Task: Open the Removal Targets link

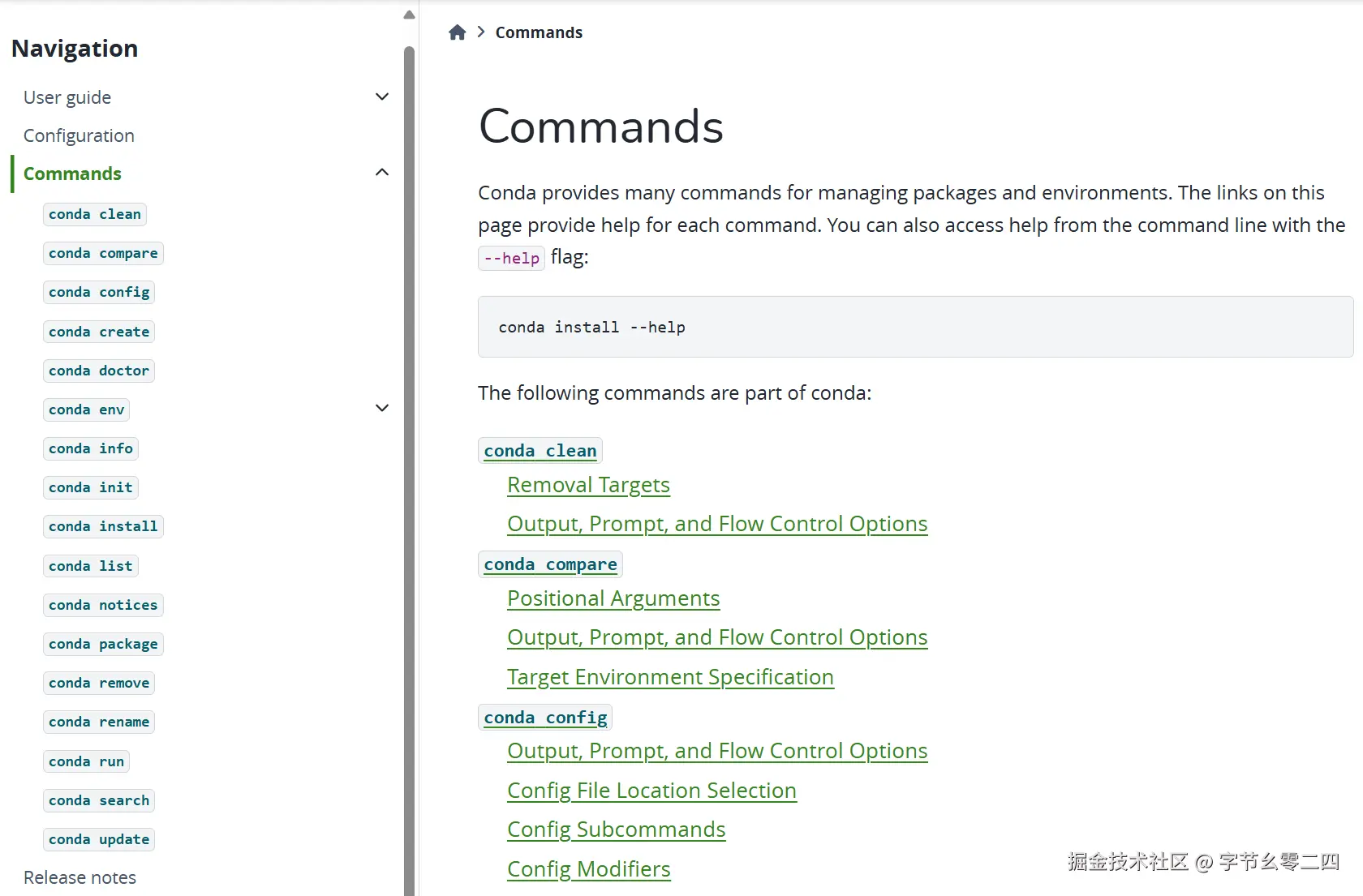Action: click(x=588, y=485)
